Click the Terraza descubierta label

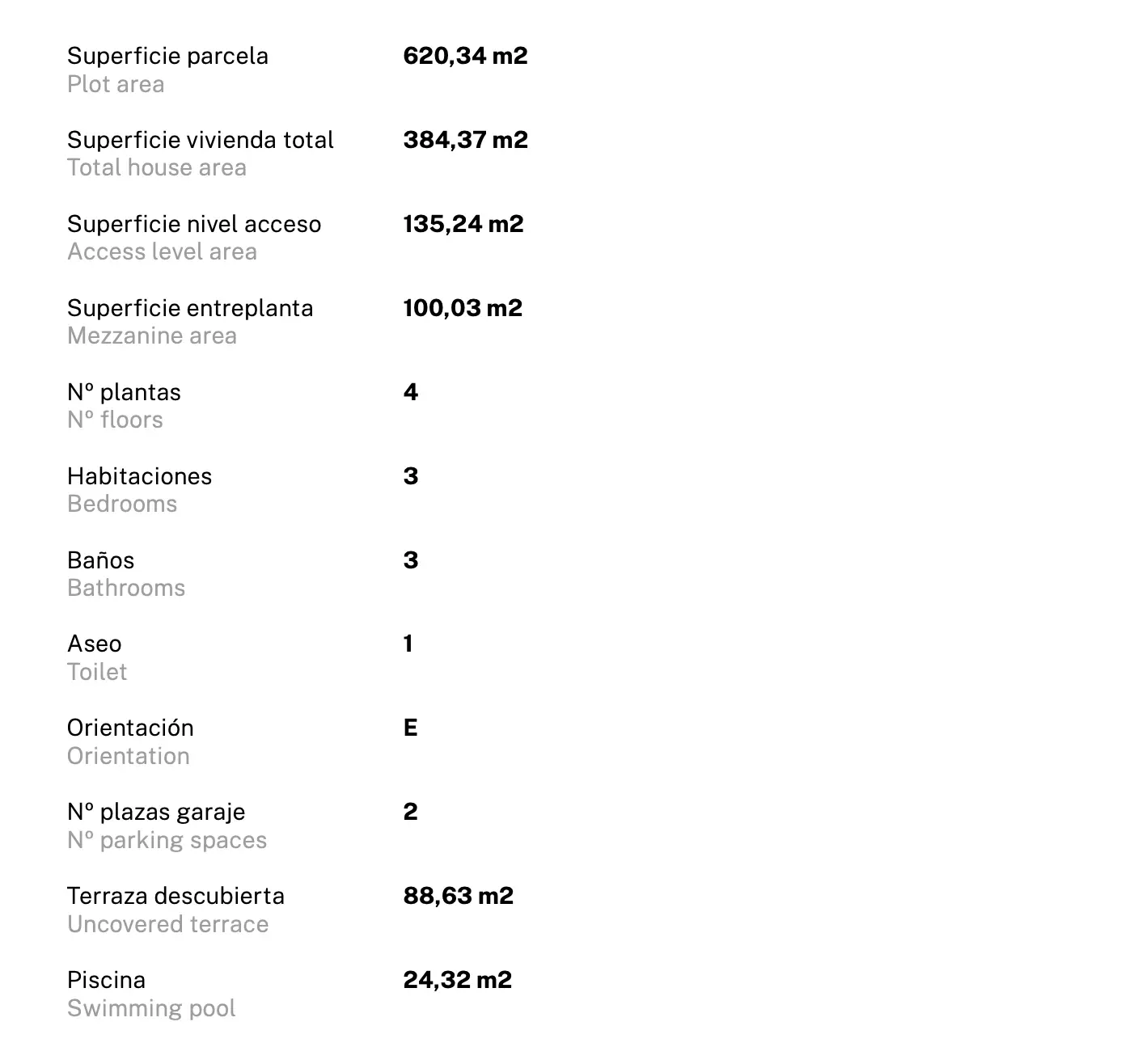coord(176,896)
